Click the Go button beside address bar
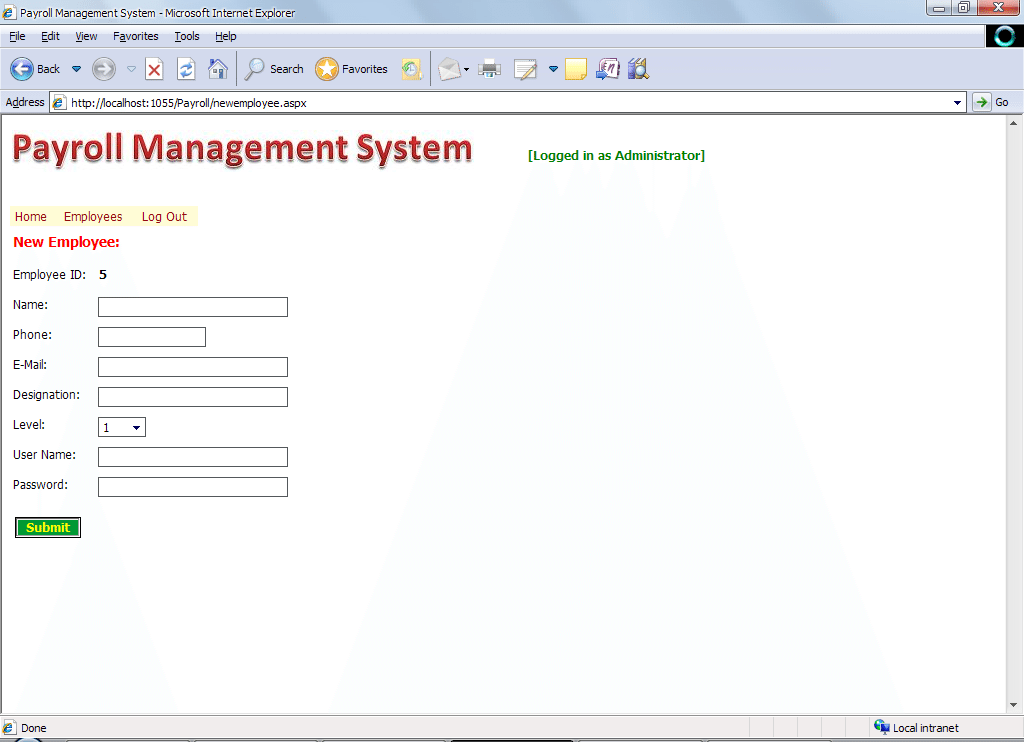Screen dimensions: 1024x742 click(x=992, y=102)
